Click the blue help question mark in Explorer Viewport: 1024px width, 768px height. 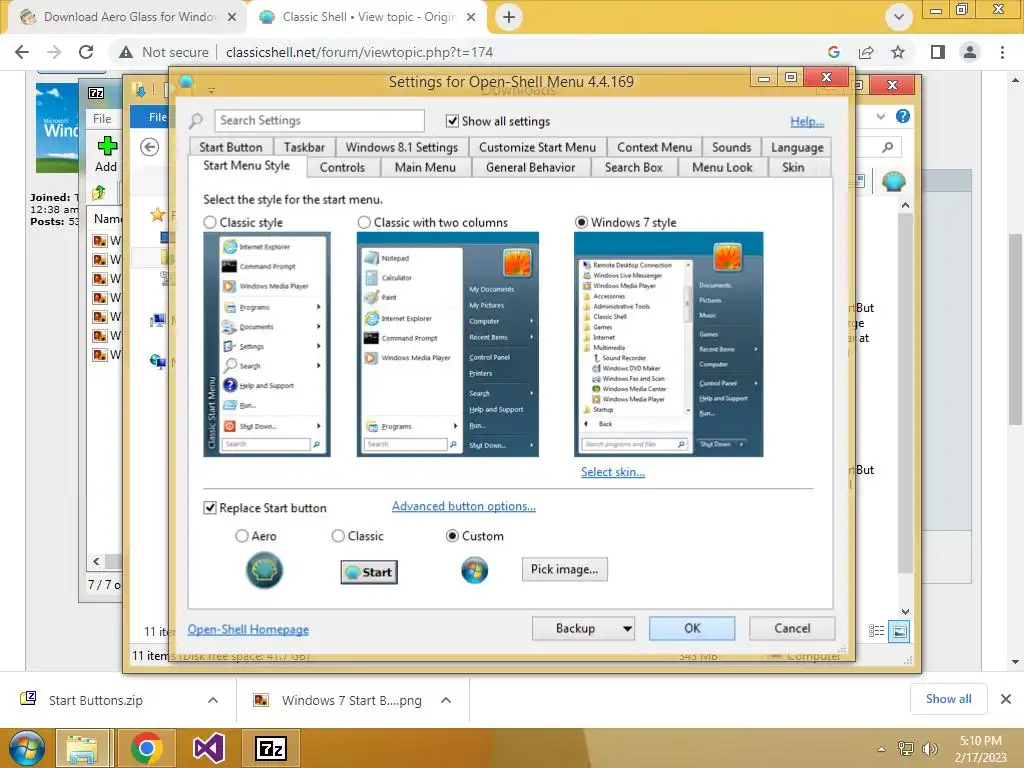point(903,116)
